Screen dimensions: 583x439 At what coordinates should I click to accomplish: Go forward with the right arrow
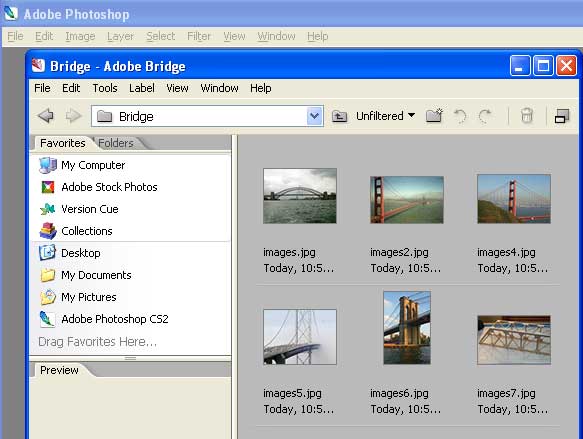[x=73, y=116]
